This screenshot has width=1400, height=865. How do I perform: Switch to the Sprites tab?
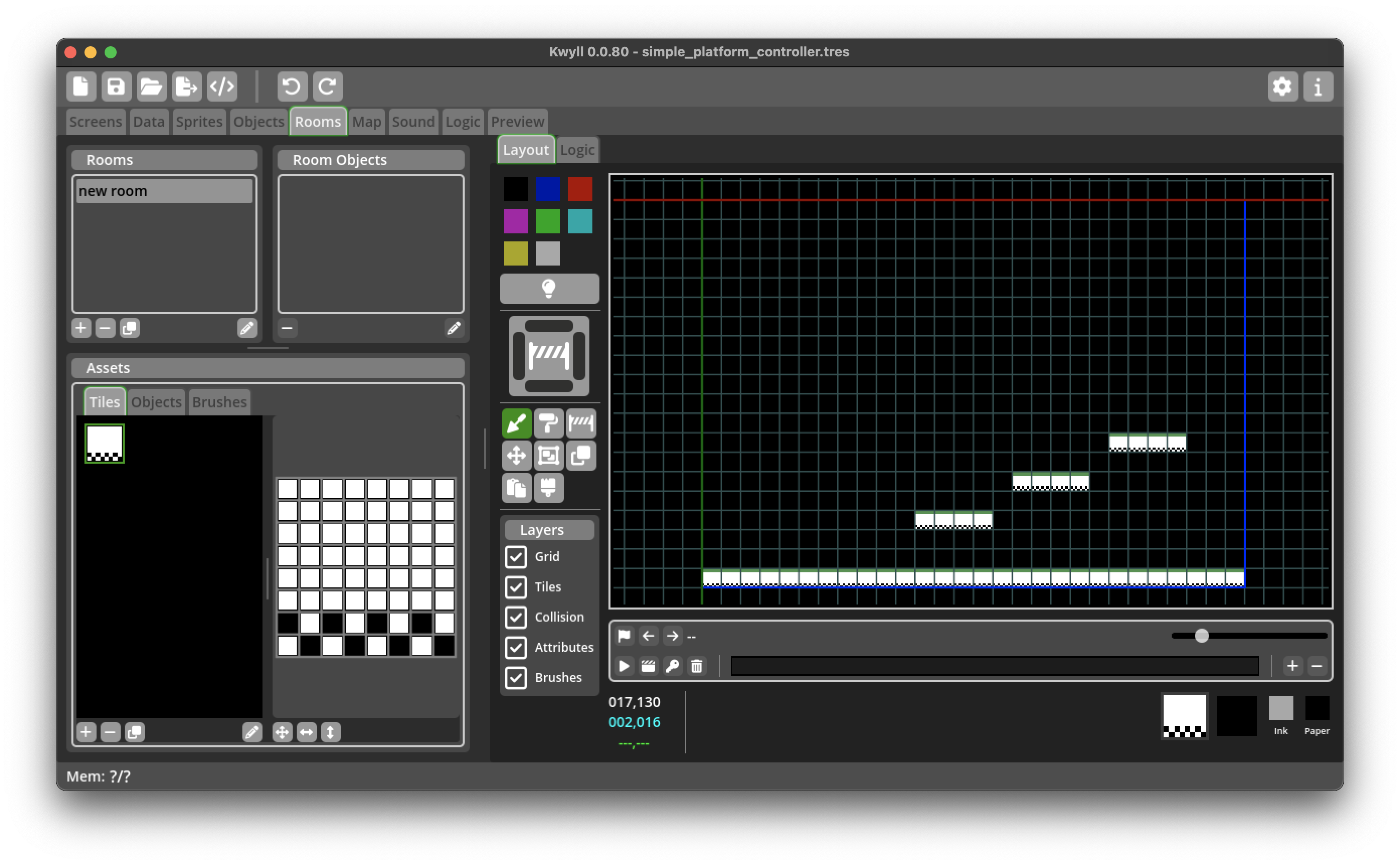(199, 122)
